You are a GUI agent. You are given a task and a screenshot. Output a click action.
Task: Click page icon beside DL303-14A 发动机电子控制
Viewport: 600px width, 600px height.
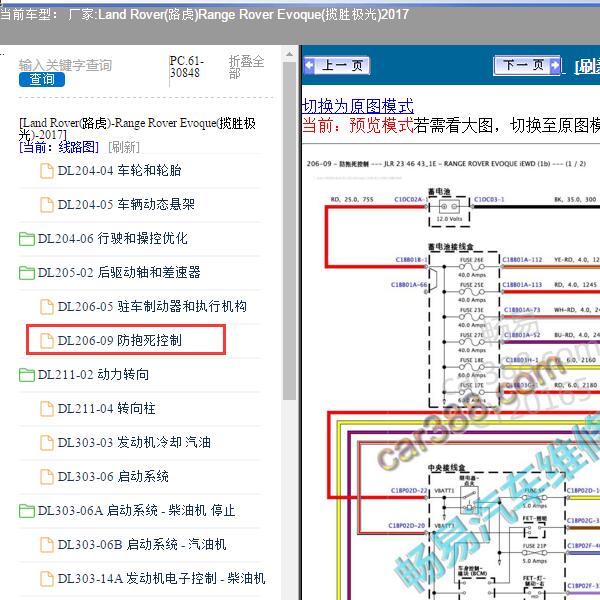[x=47, y=579]
